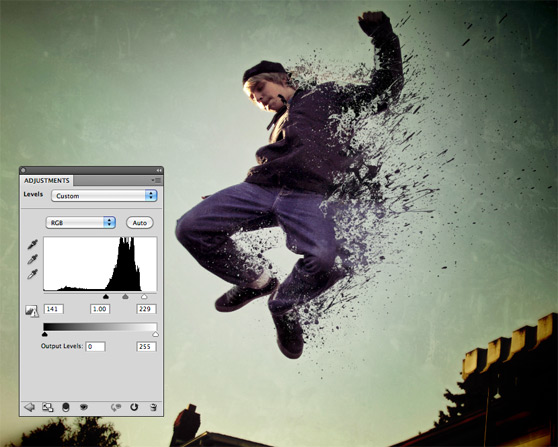
Task: Return to adjustment list with arrow icon
Action: click(29, 407)
